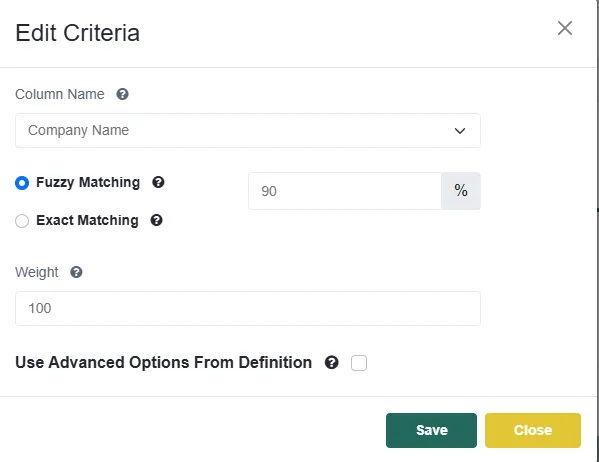
Task: Click help icon for Use Advanced Options
Action: coord(332,362)
